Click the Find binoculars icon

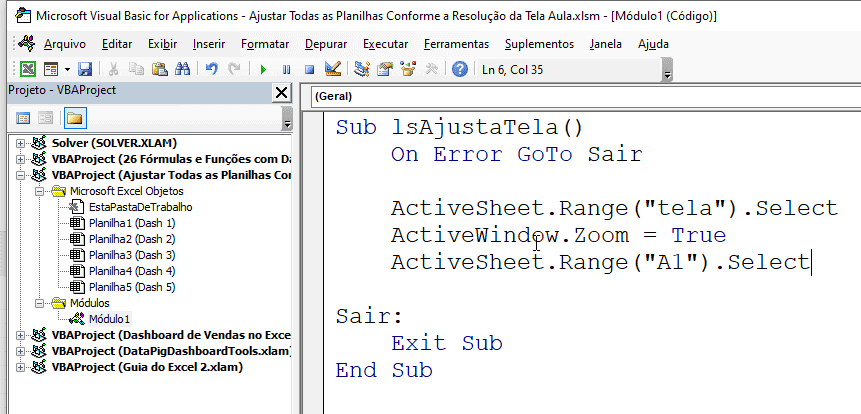pos(182,69)
